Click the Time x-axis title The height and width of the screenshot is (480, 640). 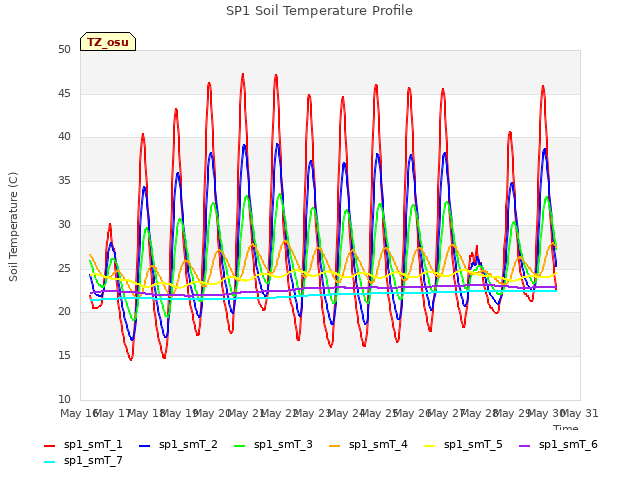pyautogui.click(x=566, y=427)
